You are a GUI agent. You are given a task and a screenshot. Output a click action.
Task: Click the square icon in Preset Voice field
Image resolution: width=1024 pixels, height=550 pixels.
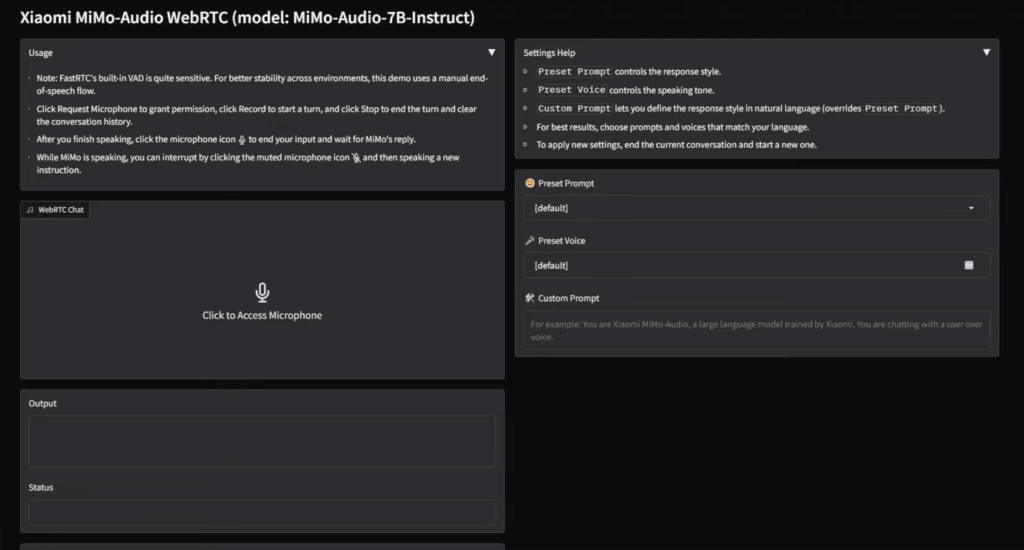point(968,265)
